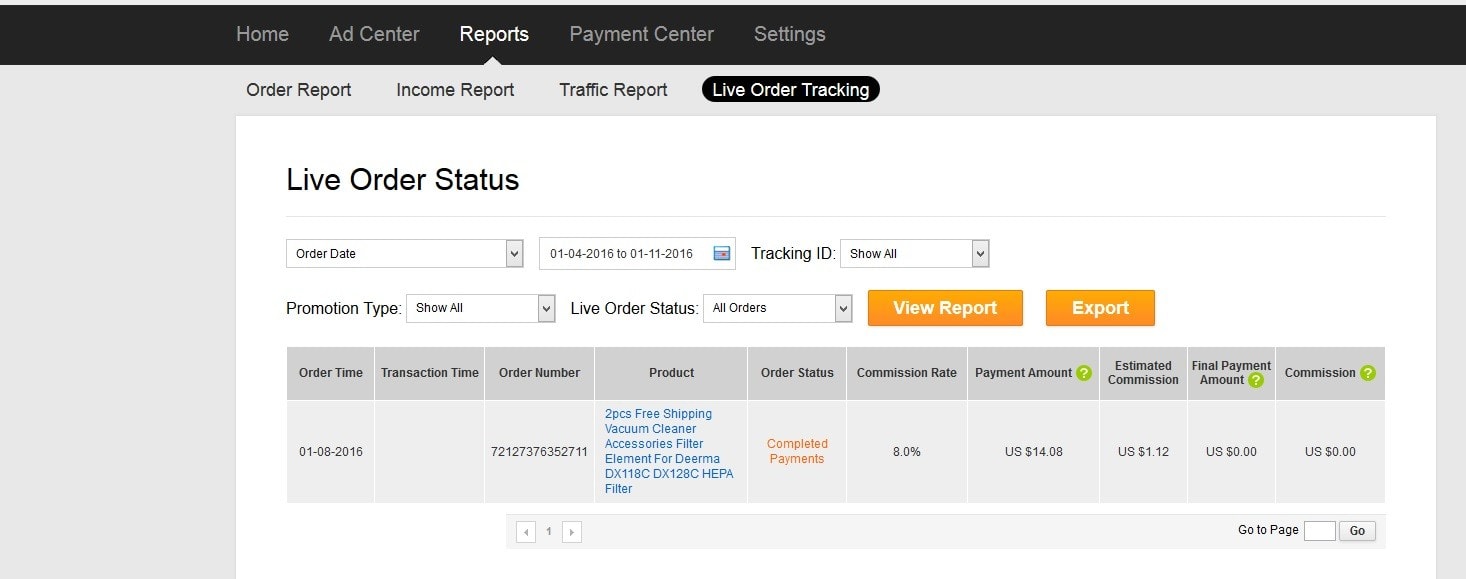Click the Commission column help icon

pyautogui.click(x=1367, y=373)
